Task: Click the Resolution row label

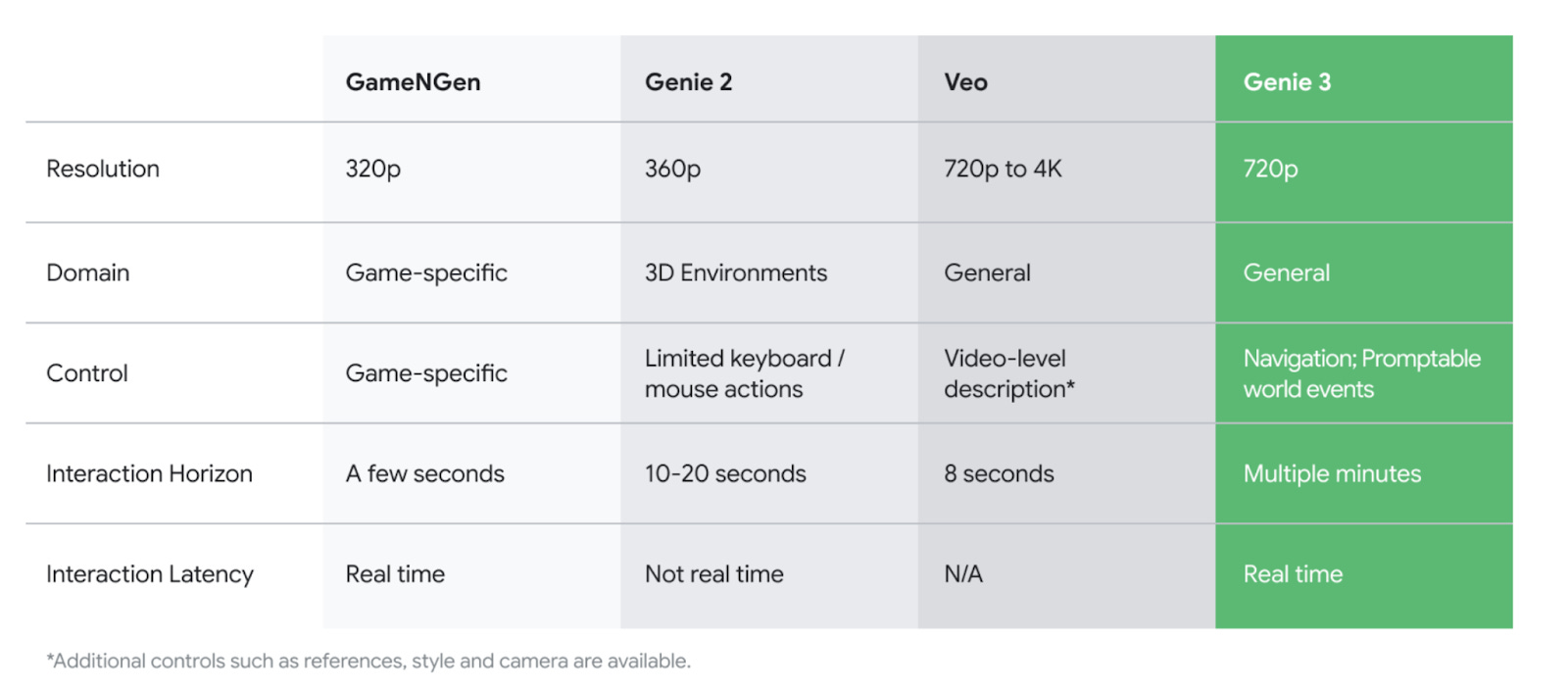Action: click(x=103, y=169)
